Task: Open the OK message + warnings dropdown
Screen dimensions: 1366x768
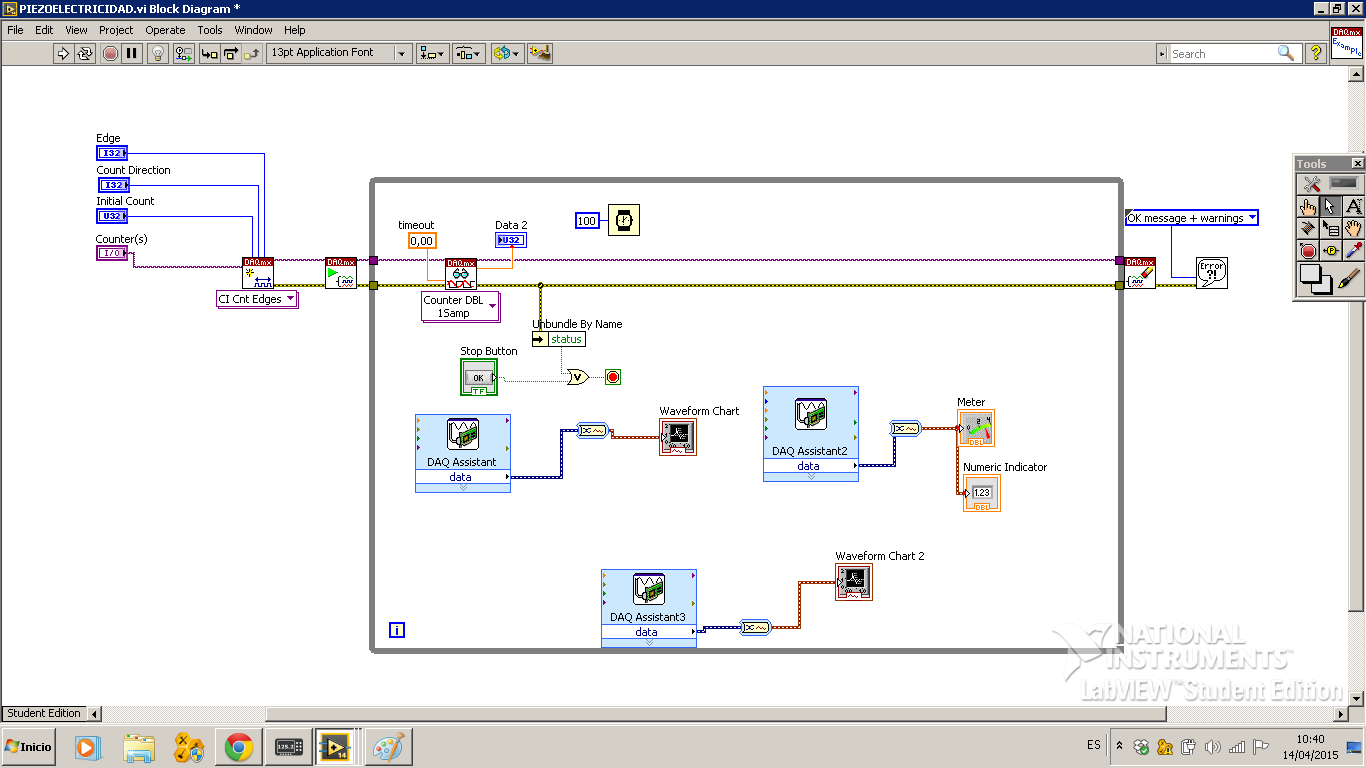Action: pos(1191,218)
